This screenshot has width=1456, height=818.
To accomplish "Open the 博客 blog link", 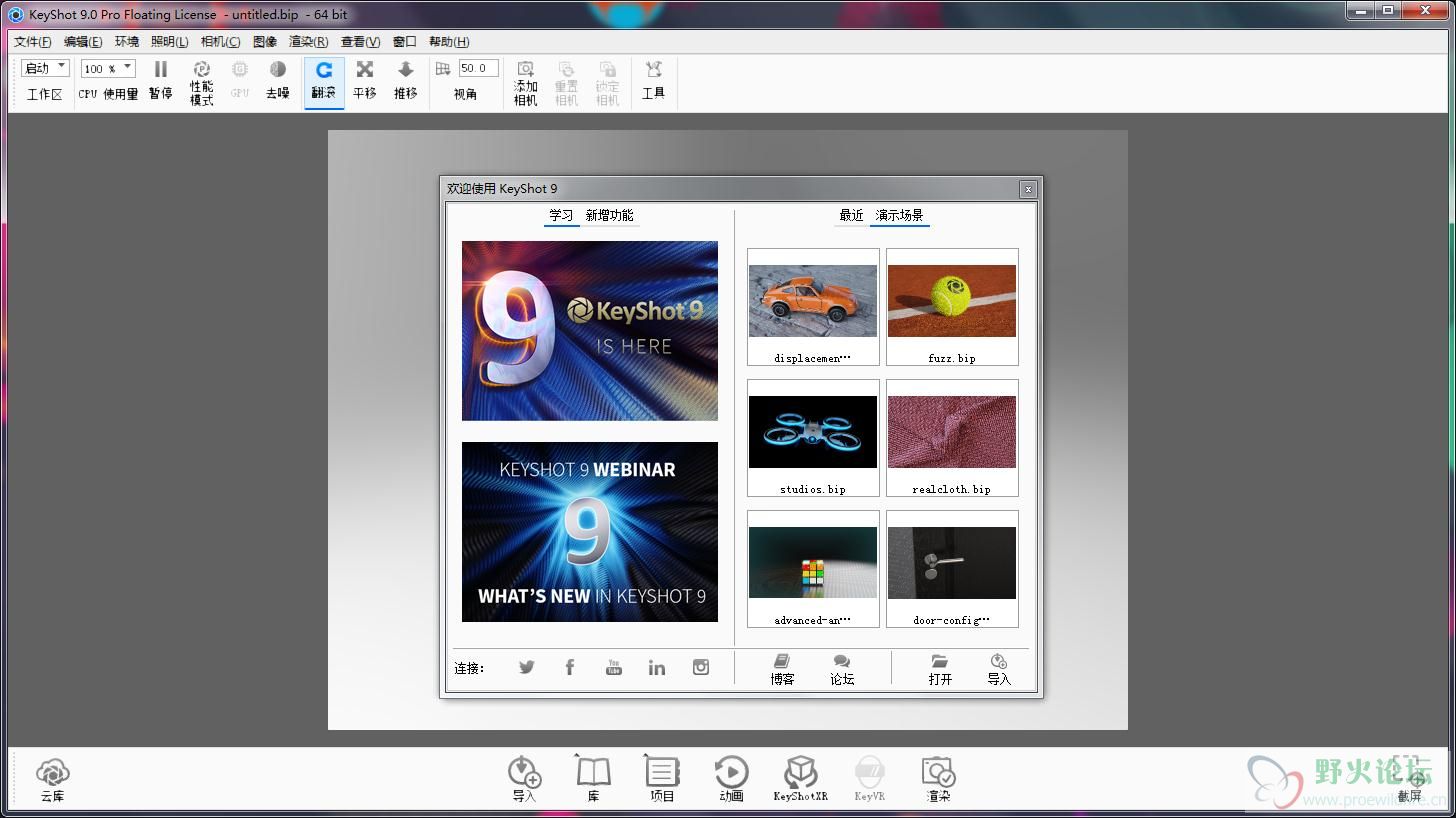I will coord(782,670).
